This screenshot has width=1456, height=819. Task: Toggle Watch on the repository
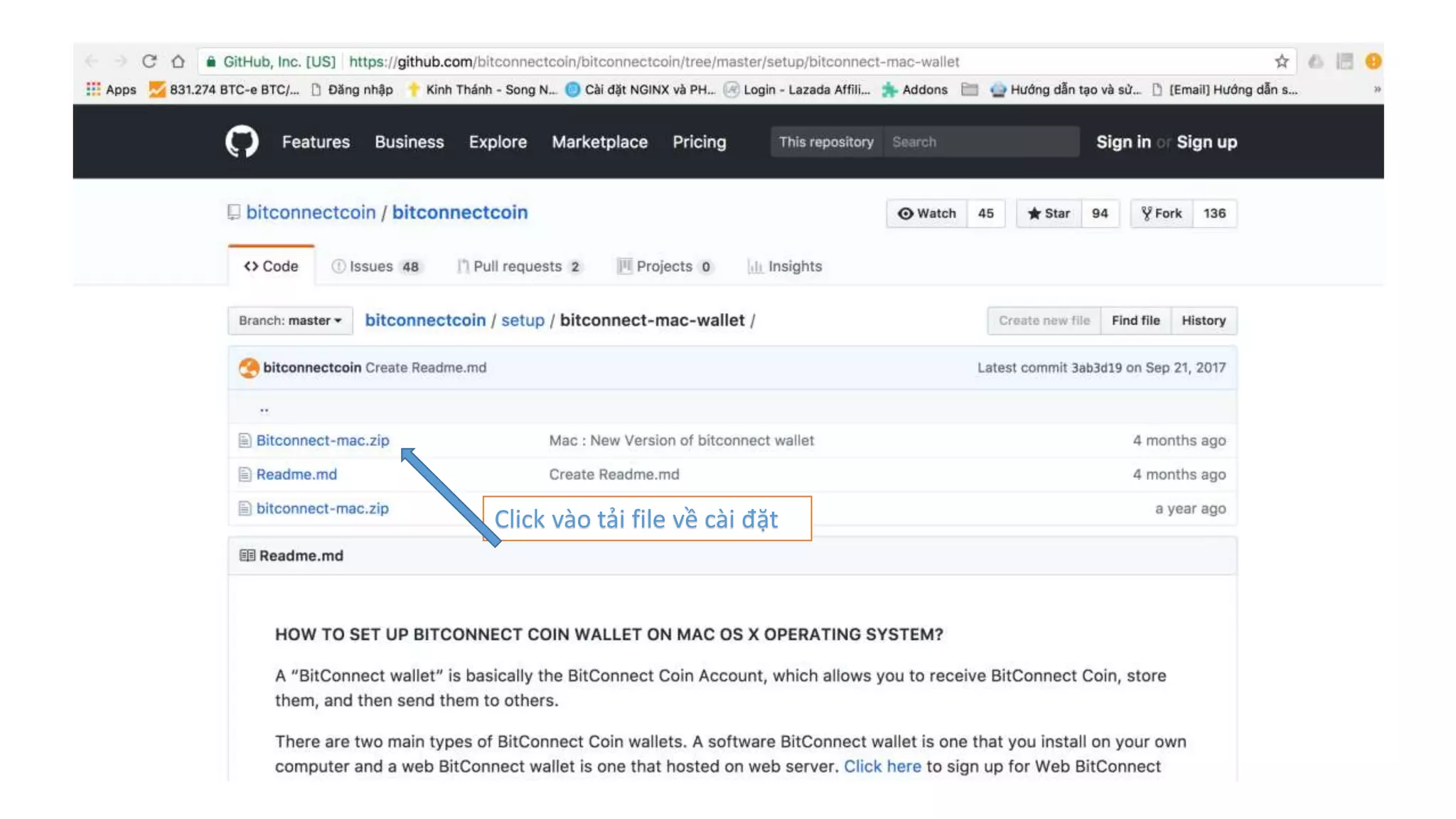tap(926, 213)
